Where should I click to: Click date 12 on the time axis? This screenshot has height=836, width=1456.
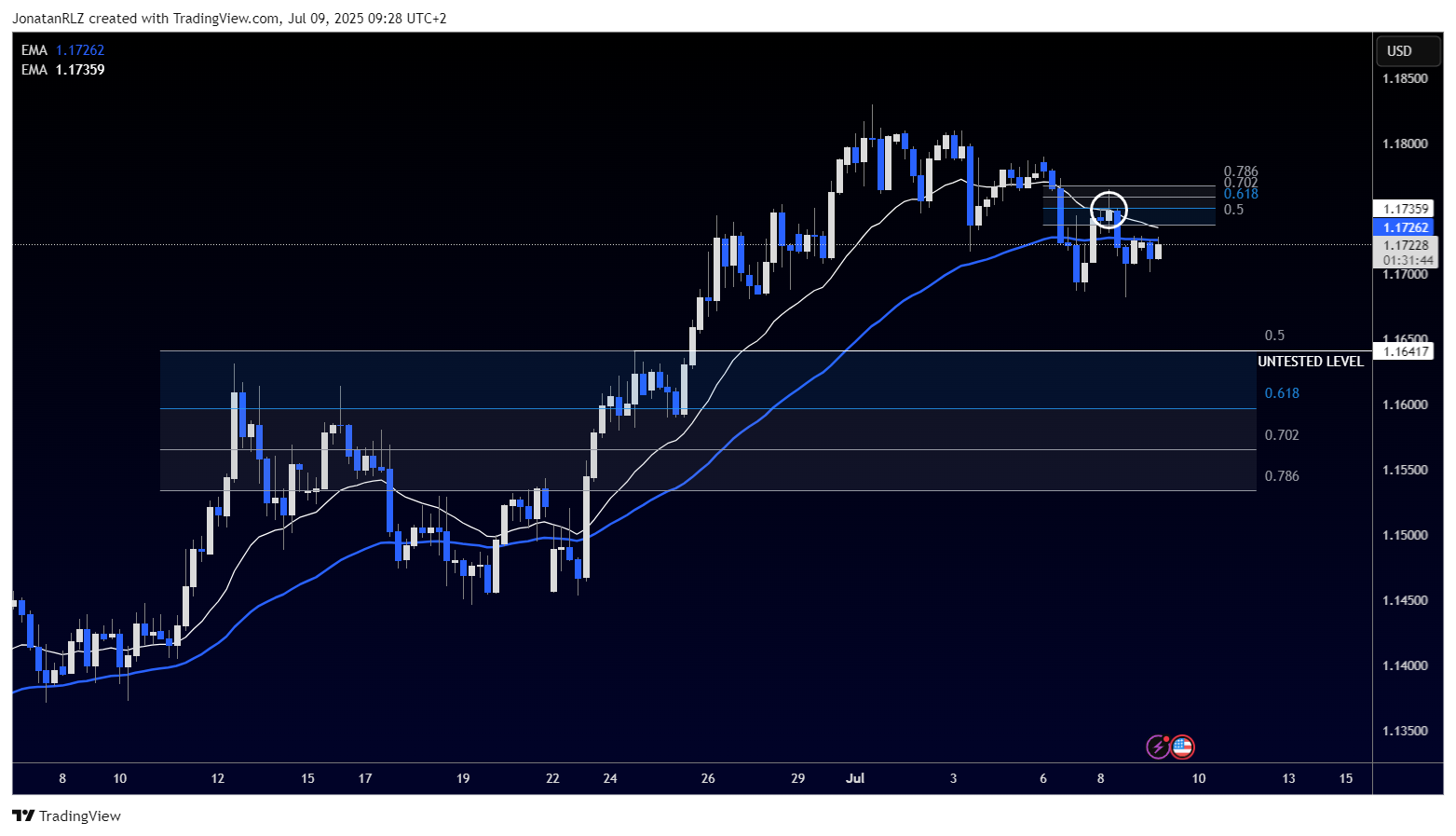[x=218, y=778]
